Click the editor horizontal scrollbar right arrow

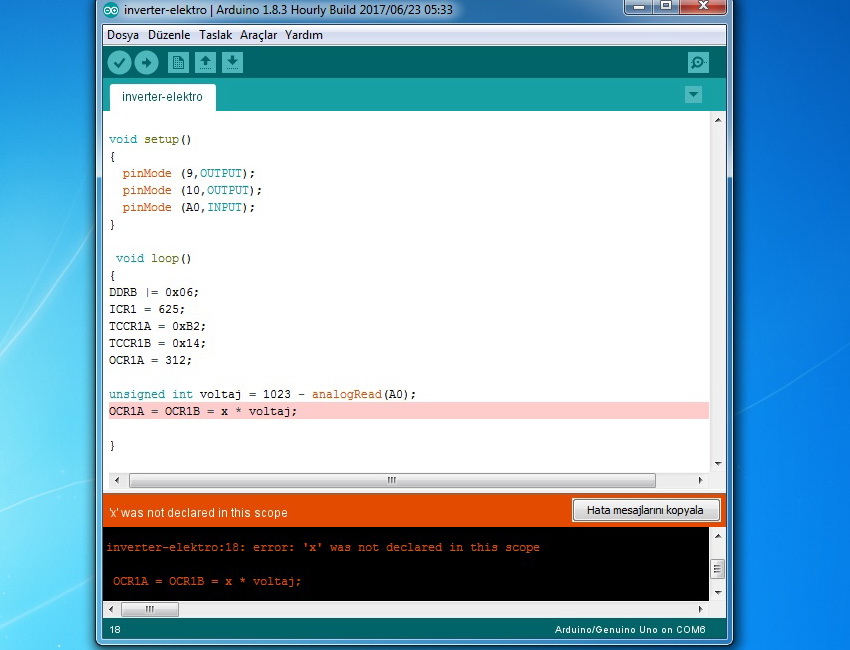point(700,480)
